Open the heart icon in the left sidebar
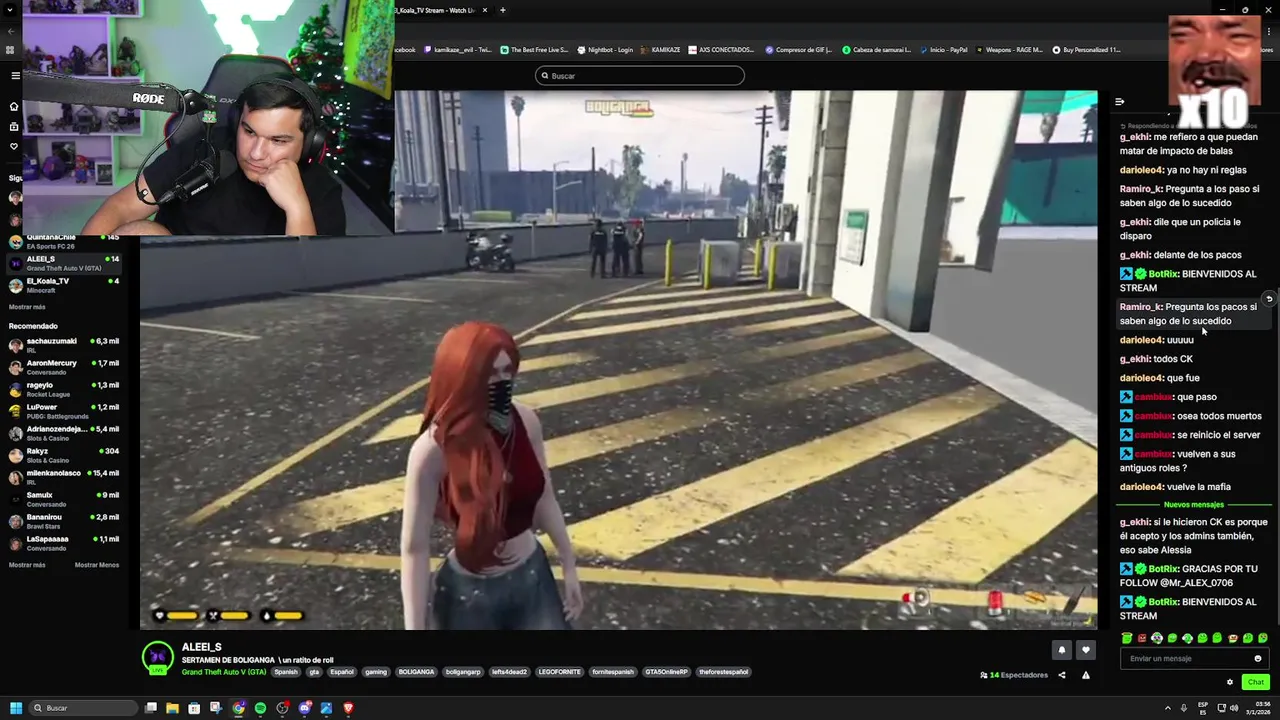Screen dimensions: 1280x720 (14, 146)
